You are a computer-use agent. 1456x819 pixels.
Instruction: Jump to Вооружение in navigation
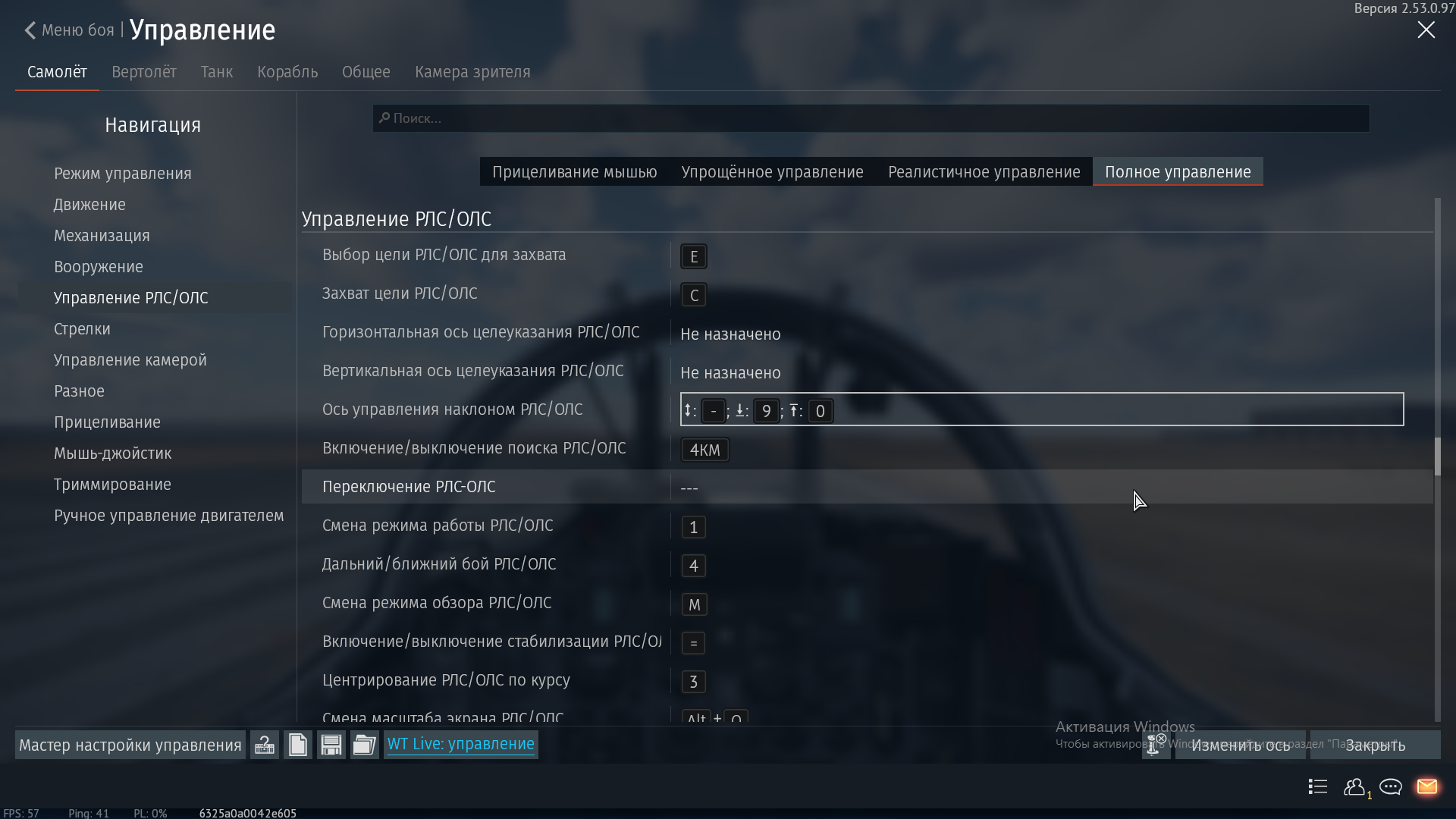tap(99, 267)
